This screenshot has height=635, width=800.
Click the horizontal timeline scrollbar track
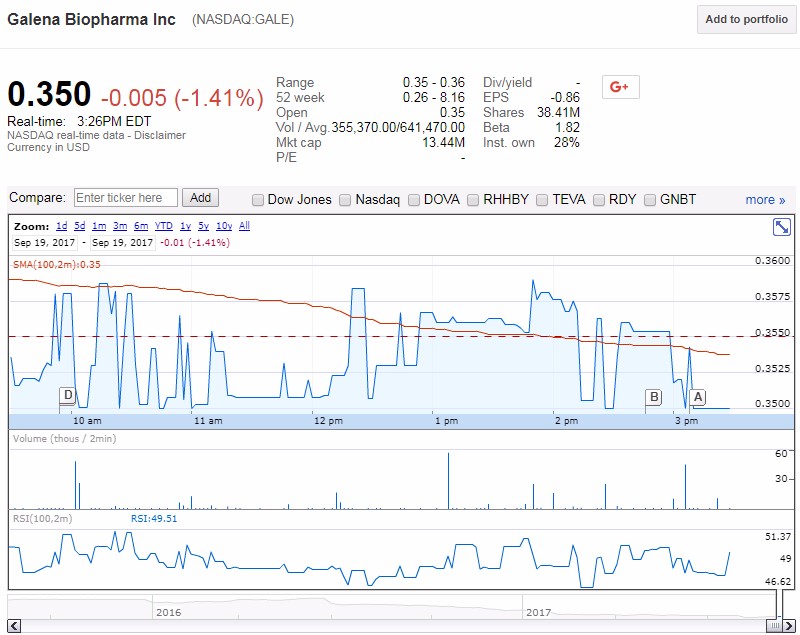(x=393, y=625)
